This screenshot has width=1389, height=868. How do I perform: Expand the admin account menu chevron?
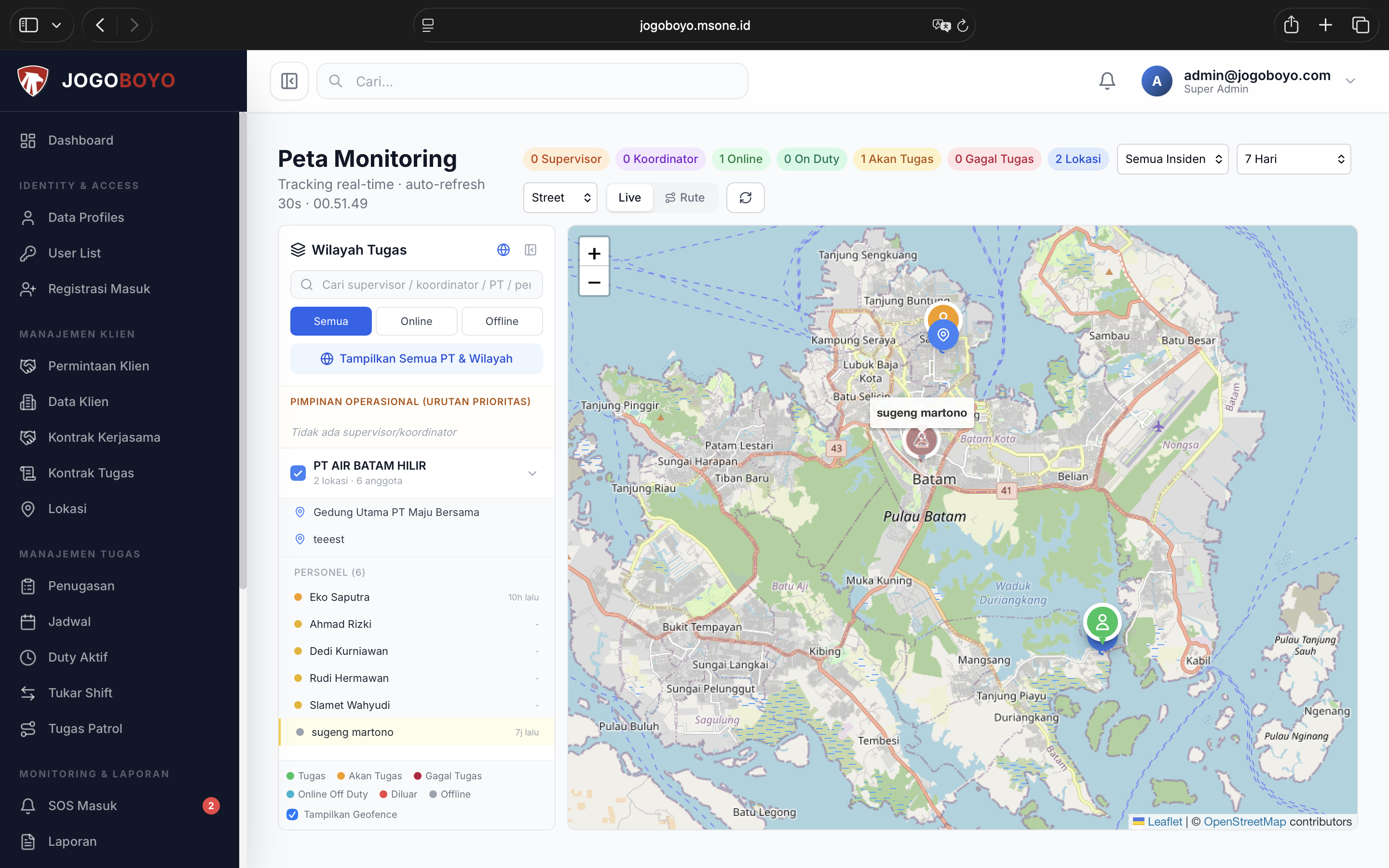click(1350, 81)
